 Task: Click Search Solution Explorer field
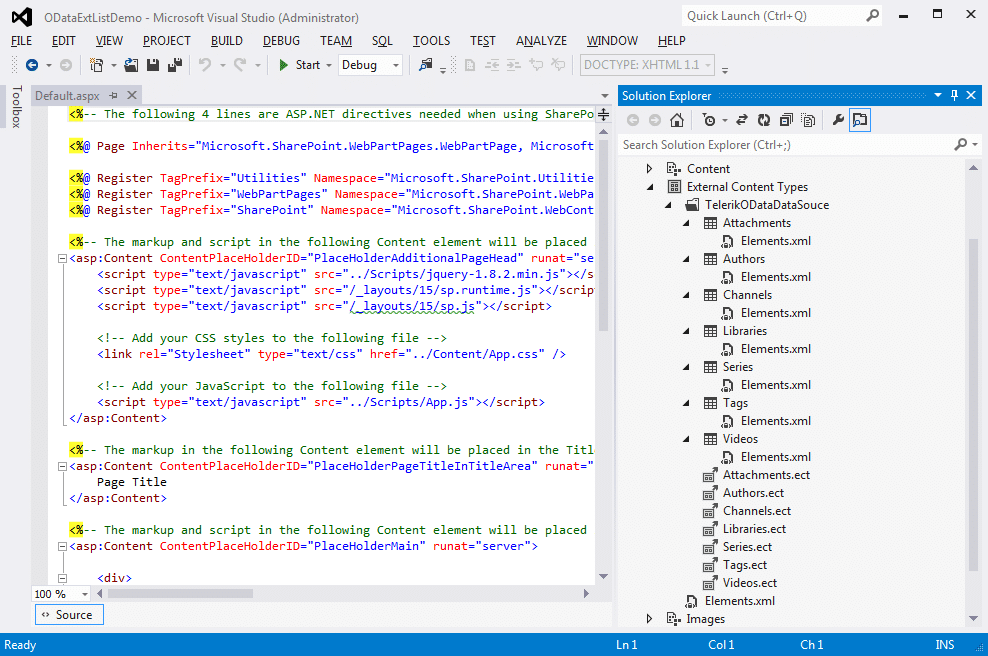click(x=799, y=145)
